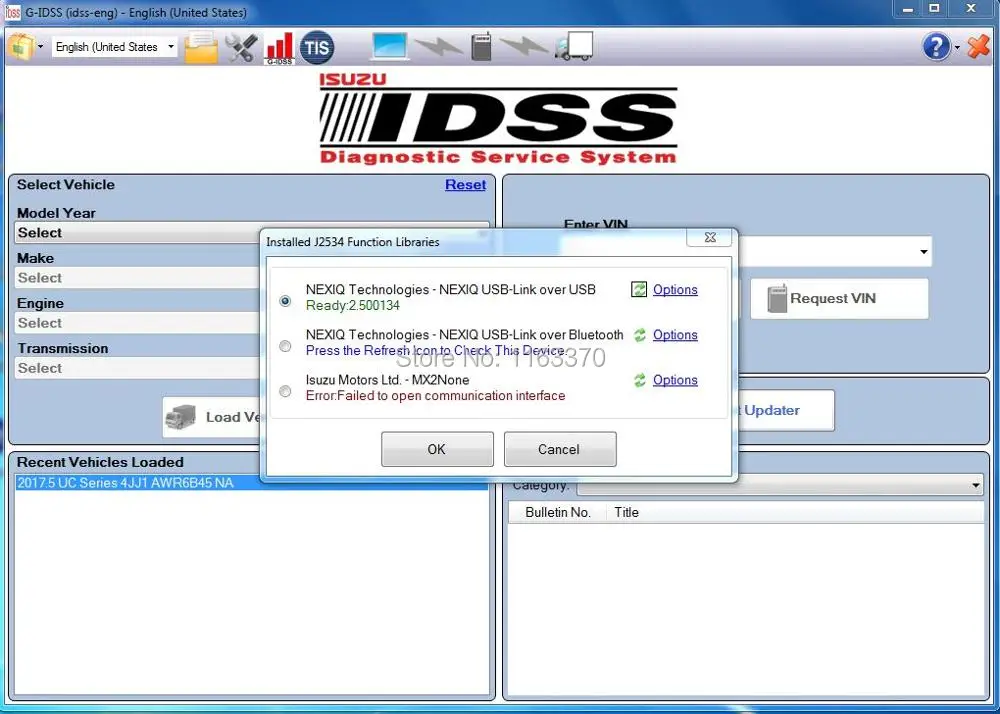Image resolution: width=1000 pixels, height=714 pixels.
Task: Expand the arrow next to the box icon
Action: click(x=41, y=47)
